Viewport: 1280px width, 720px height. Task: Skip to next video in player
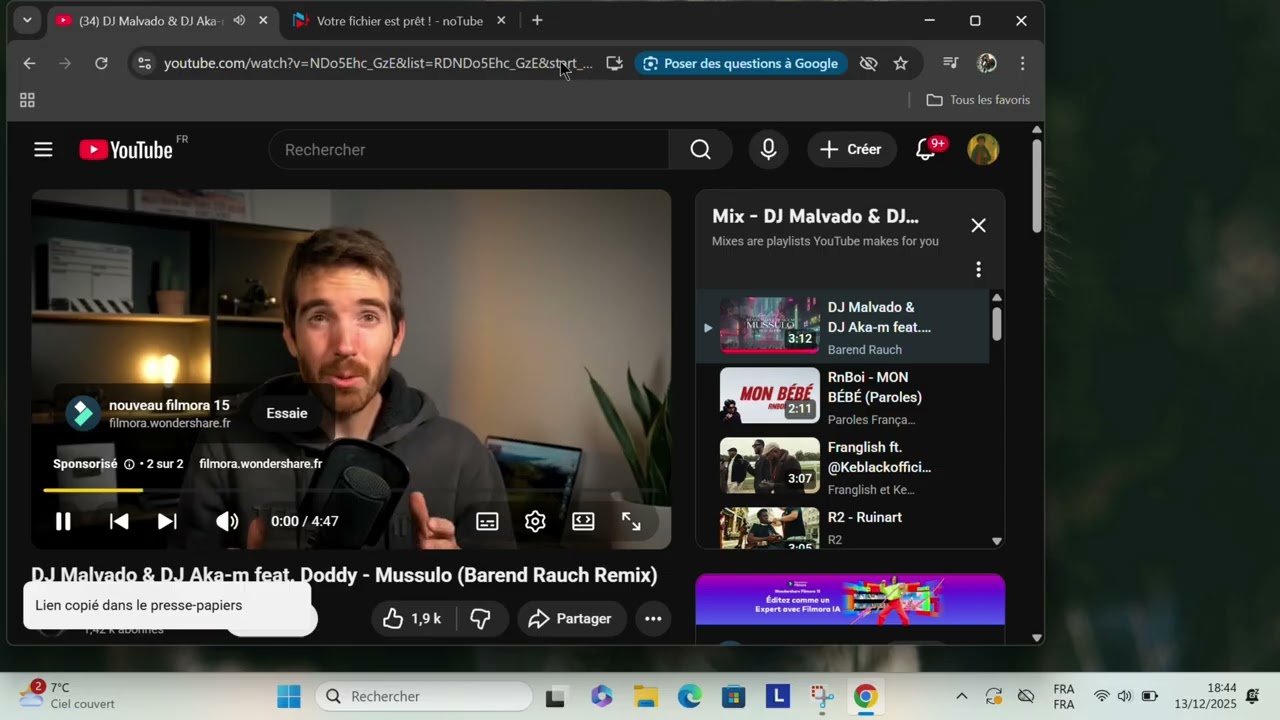pos(167,521)
